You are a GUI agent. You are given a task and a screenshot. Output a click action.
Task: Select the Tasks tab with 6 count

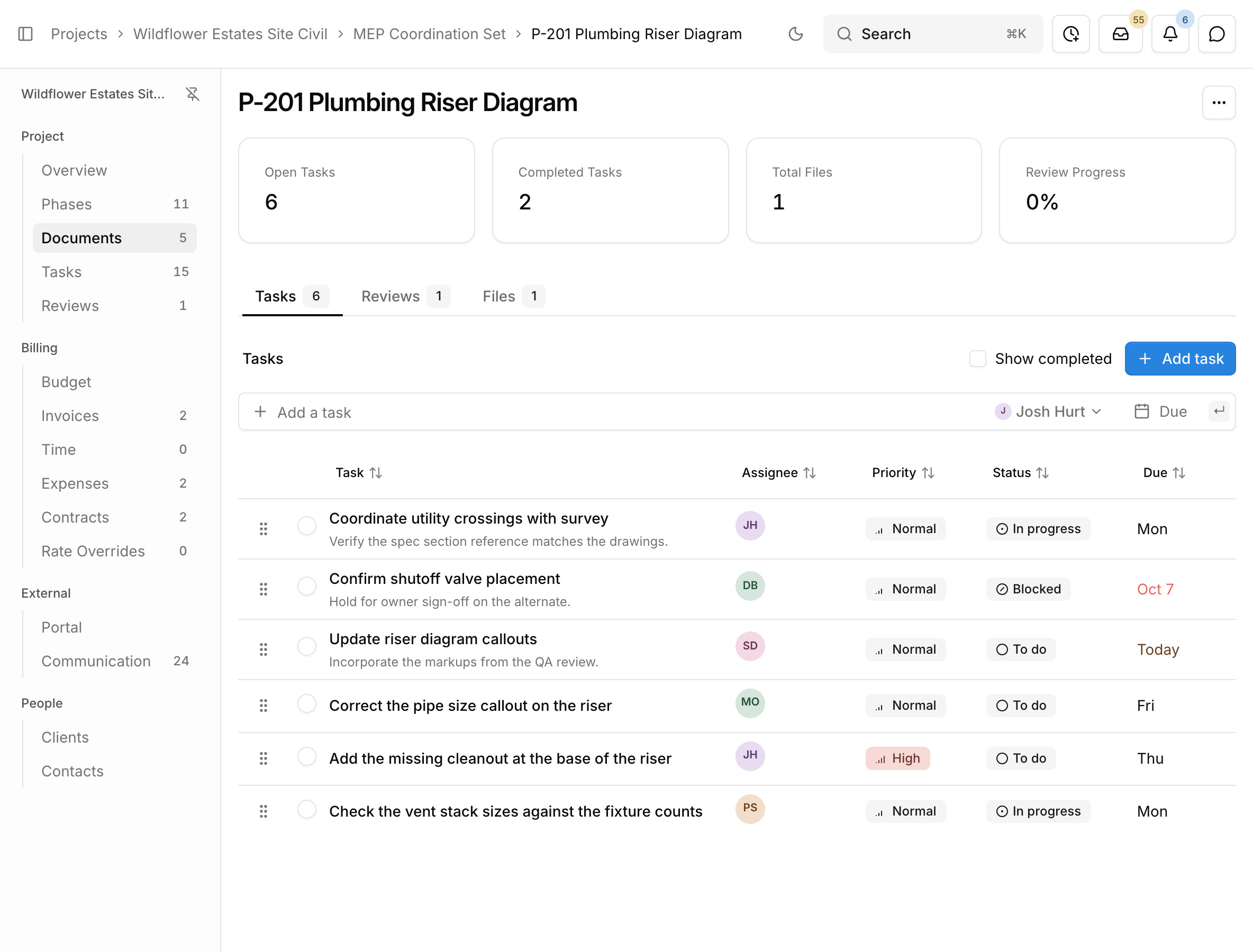coord(292,296)
